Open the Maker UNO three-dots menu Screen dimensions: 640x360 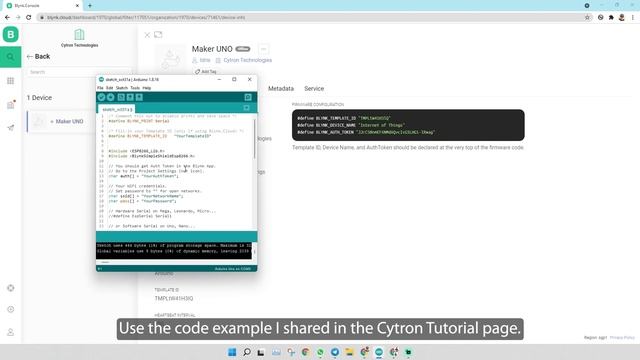263,49
